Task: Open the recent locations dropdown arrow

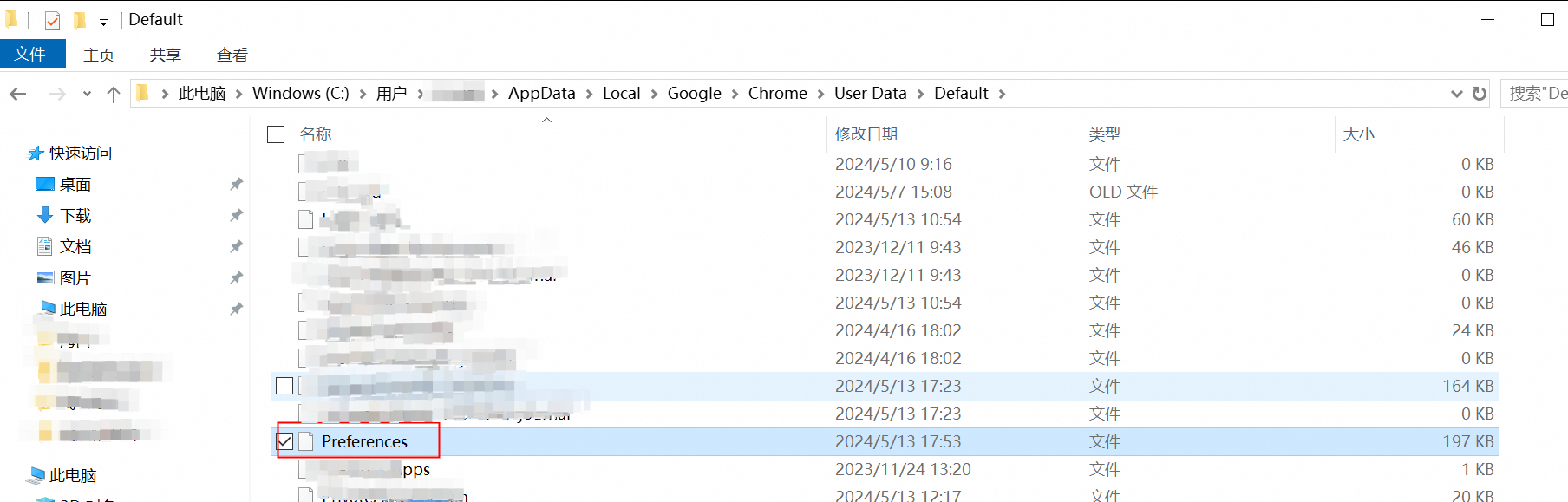Action: (87, 94)
